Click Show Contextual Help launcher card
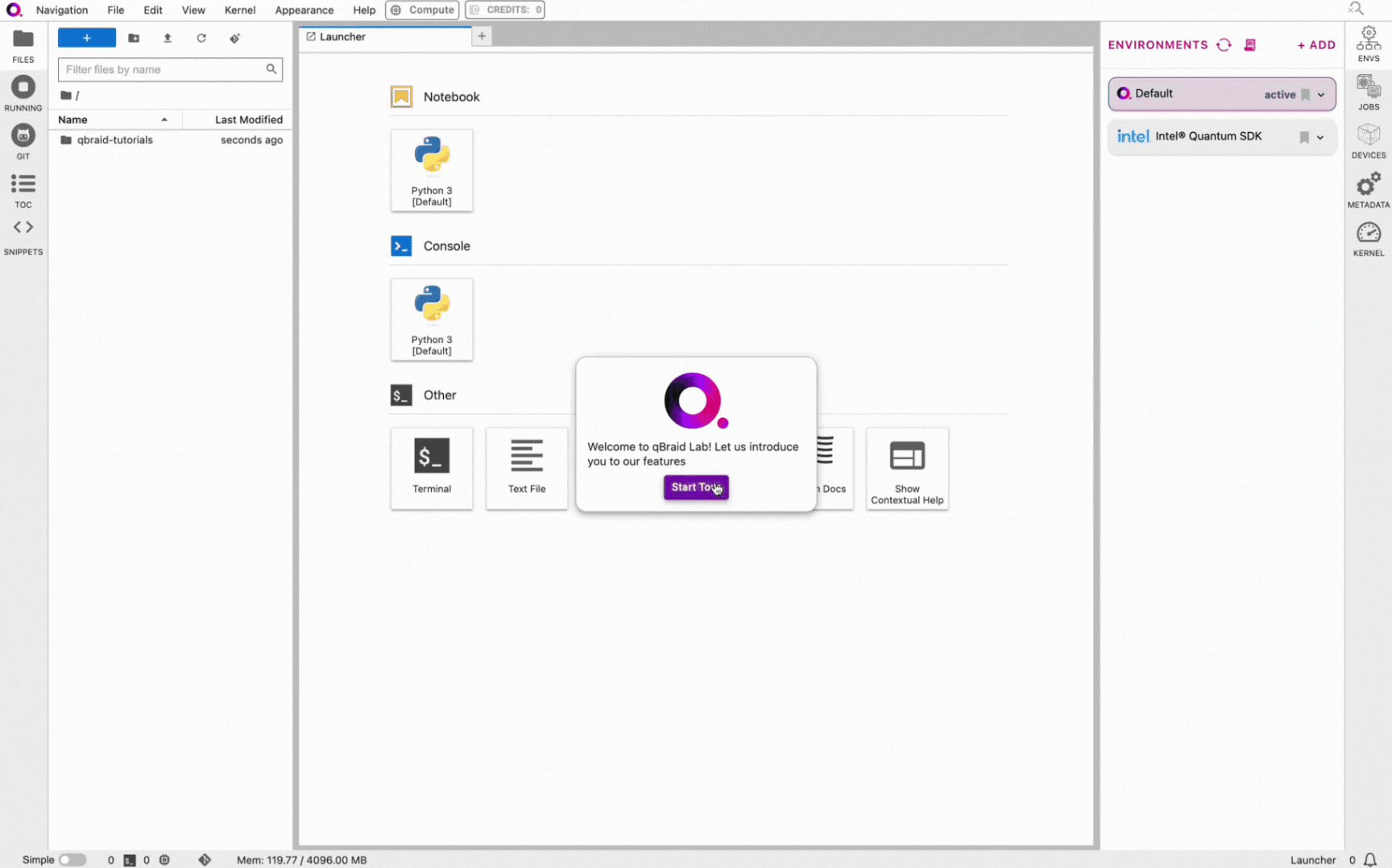Screen dimensions: 1392x868 [x=906, y=468]
